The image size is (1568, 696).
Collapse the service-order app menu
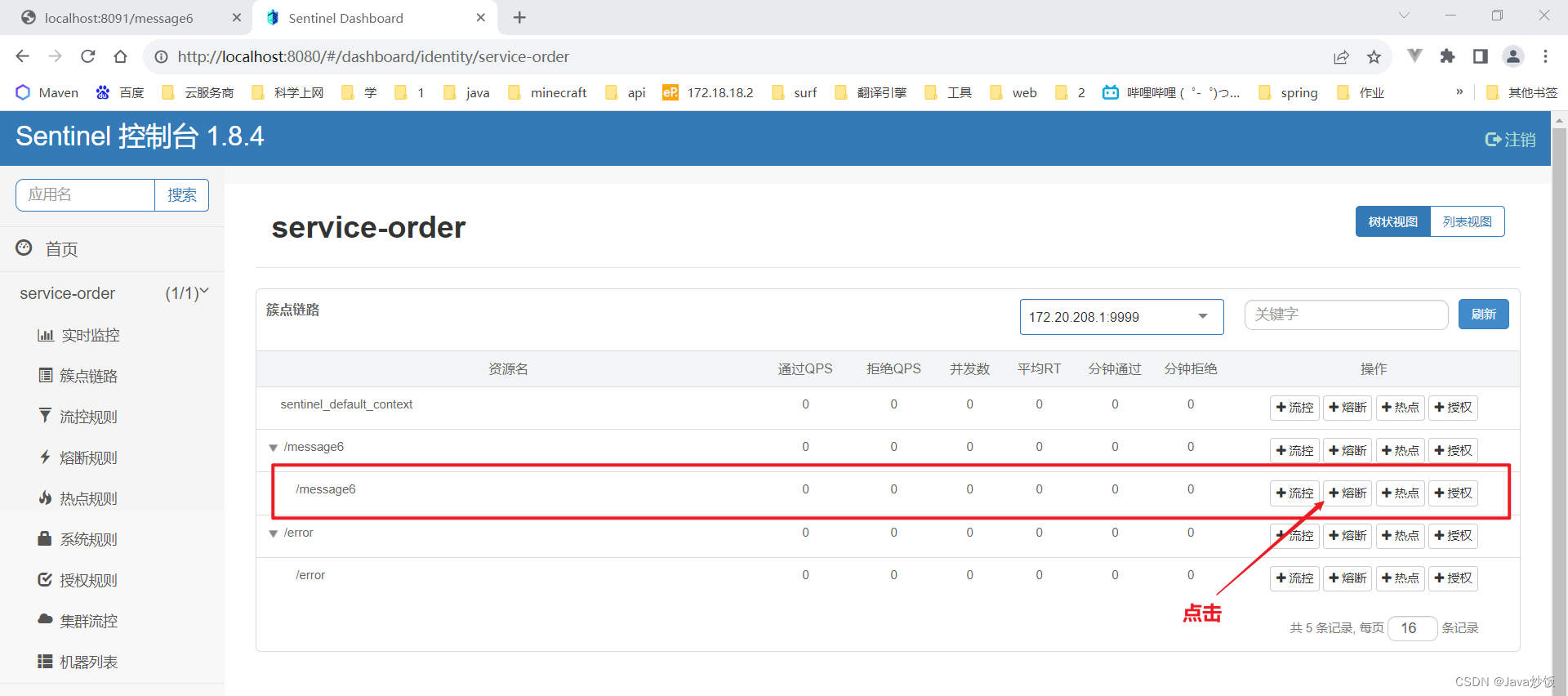tap(113, 293)
